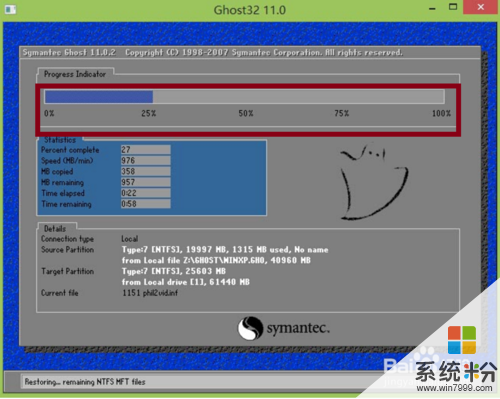Minimize the Ghost32 11.0 window
This screenshot has height=399, width=500.
tap(432, 8)
